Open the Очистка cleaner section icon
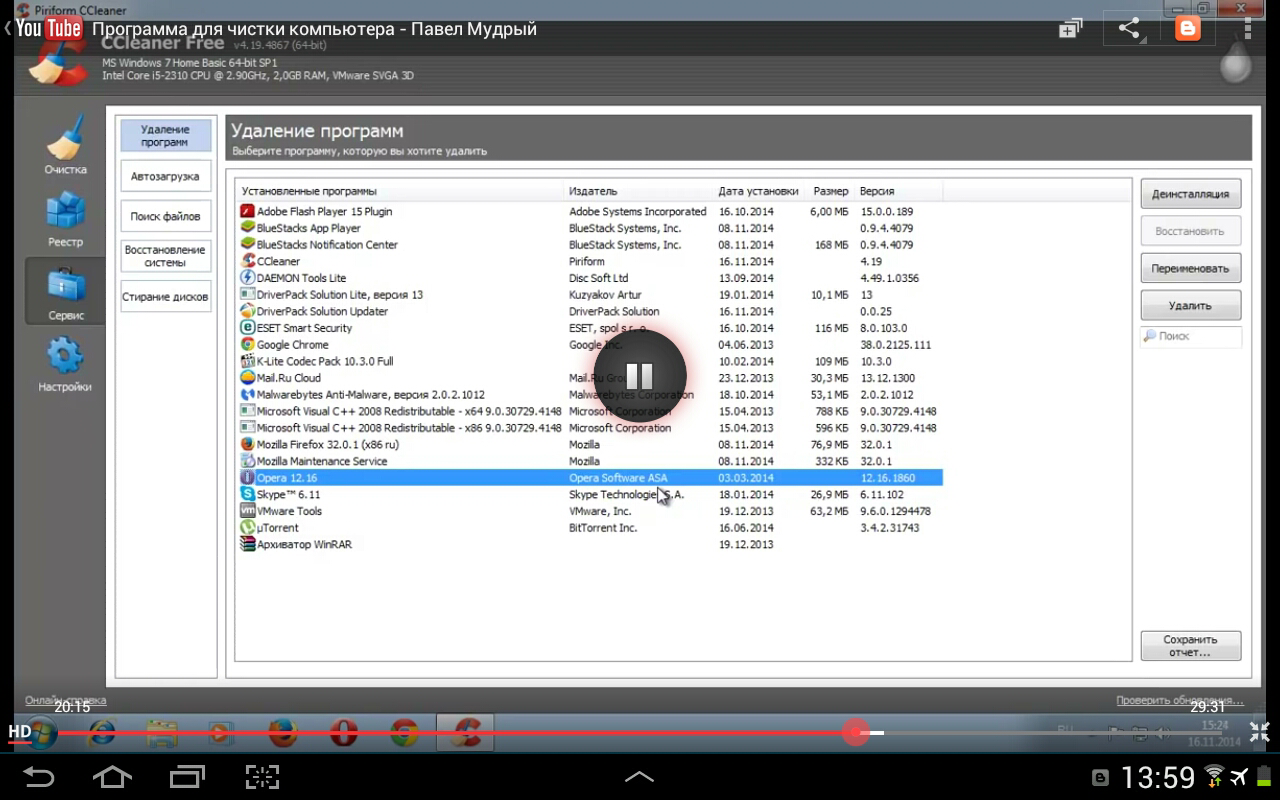This screenshot has height=800, width=1280. click(x=65, y=146)
